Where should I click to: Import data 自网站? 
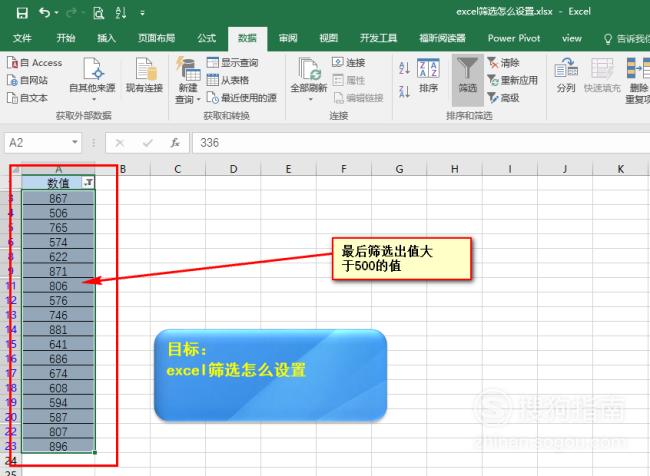tap(27, 80)
